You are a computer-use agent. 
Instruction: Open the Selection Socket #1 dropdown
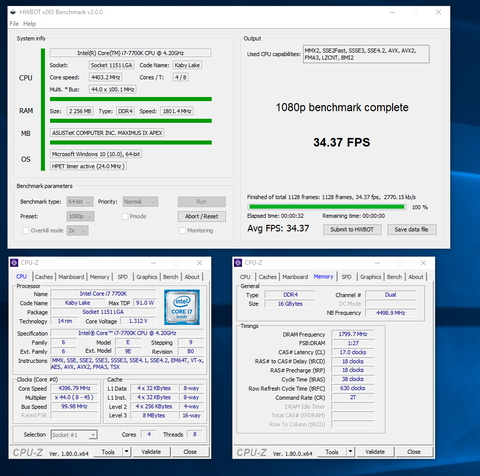pos(74,435)
